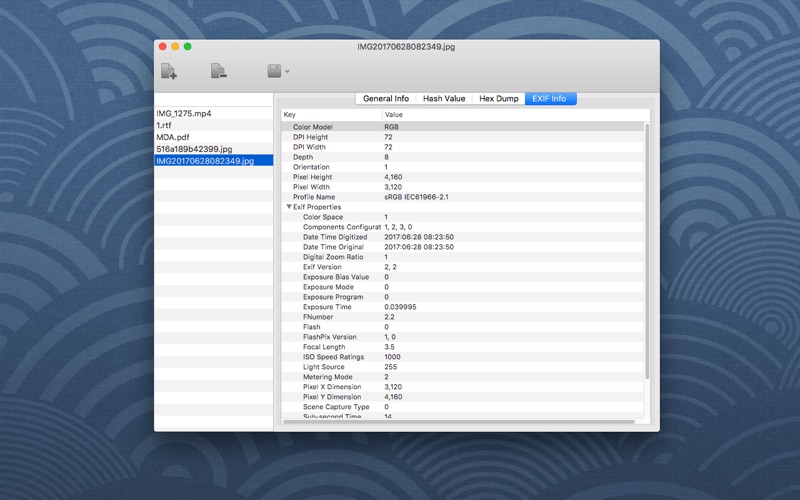
Task: Select the Depth row
Action: point(462,157)
